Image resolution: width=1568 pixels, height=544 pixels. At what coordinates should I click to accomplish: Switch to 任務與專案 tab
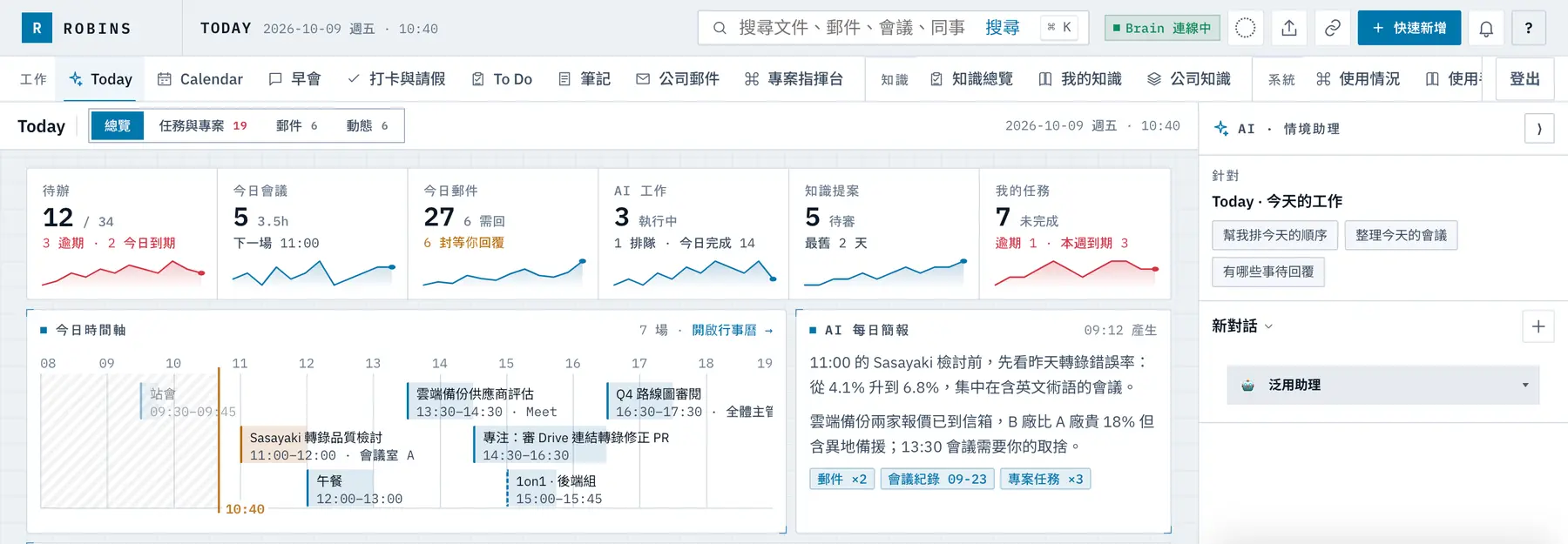coord(203,126)
